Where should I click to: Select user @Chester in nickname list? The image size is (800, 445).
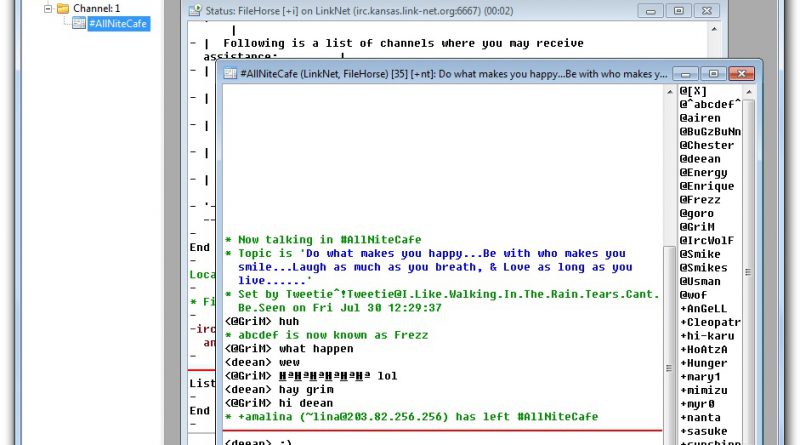[706, 145]
